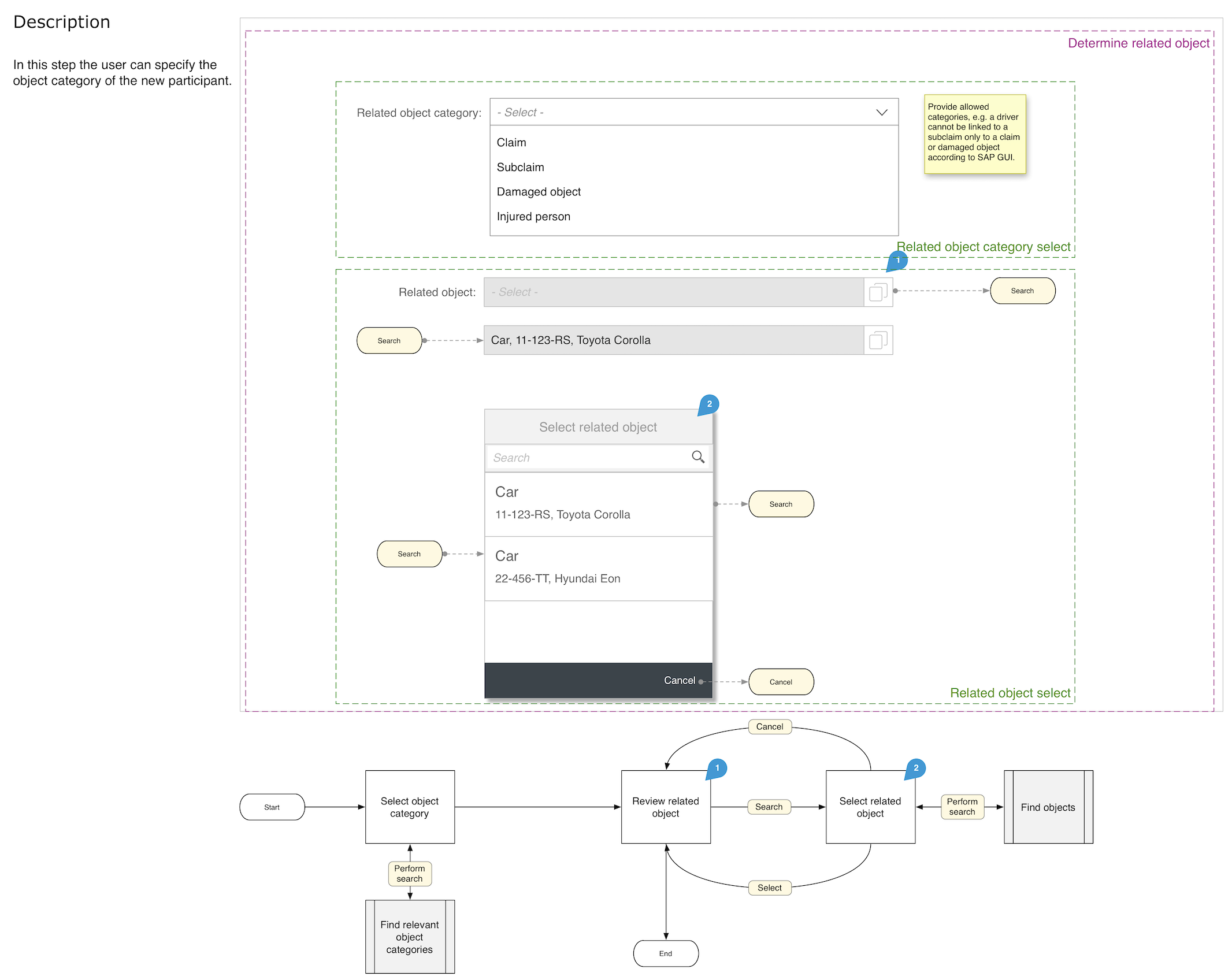The image size is (1232, 980).
Task: Click value-help icon beside empty Related object field
Action: 878,292
